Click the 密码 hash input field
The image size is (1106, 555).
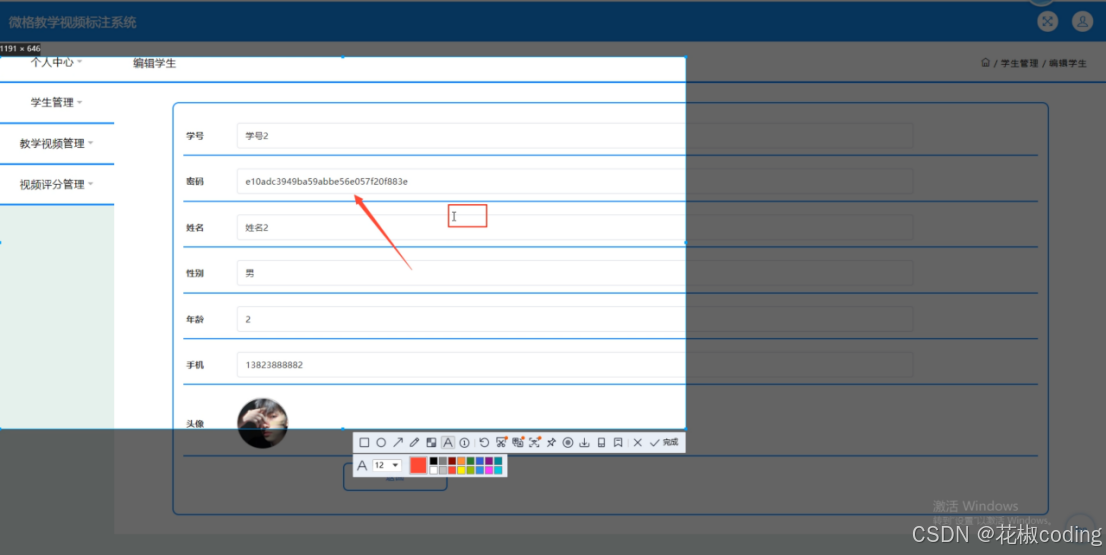point(575,181)
